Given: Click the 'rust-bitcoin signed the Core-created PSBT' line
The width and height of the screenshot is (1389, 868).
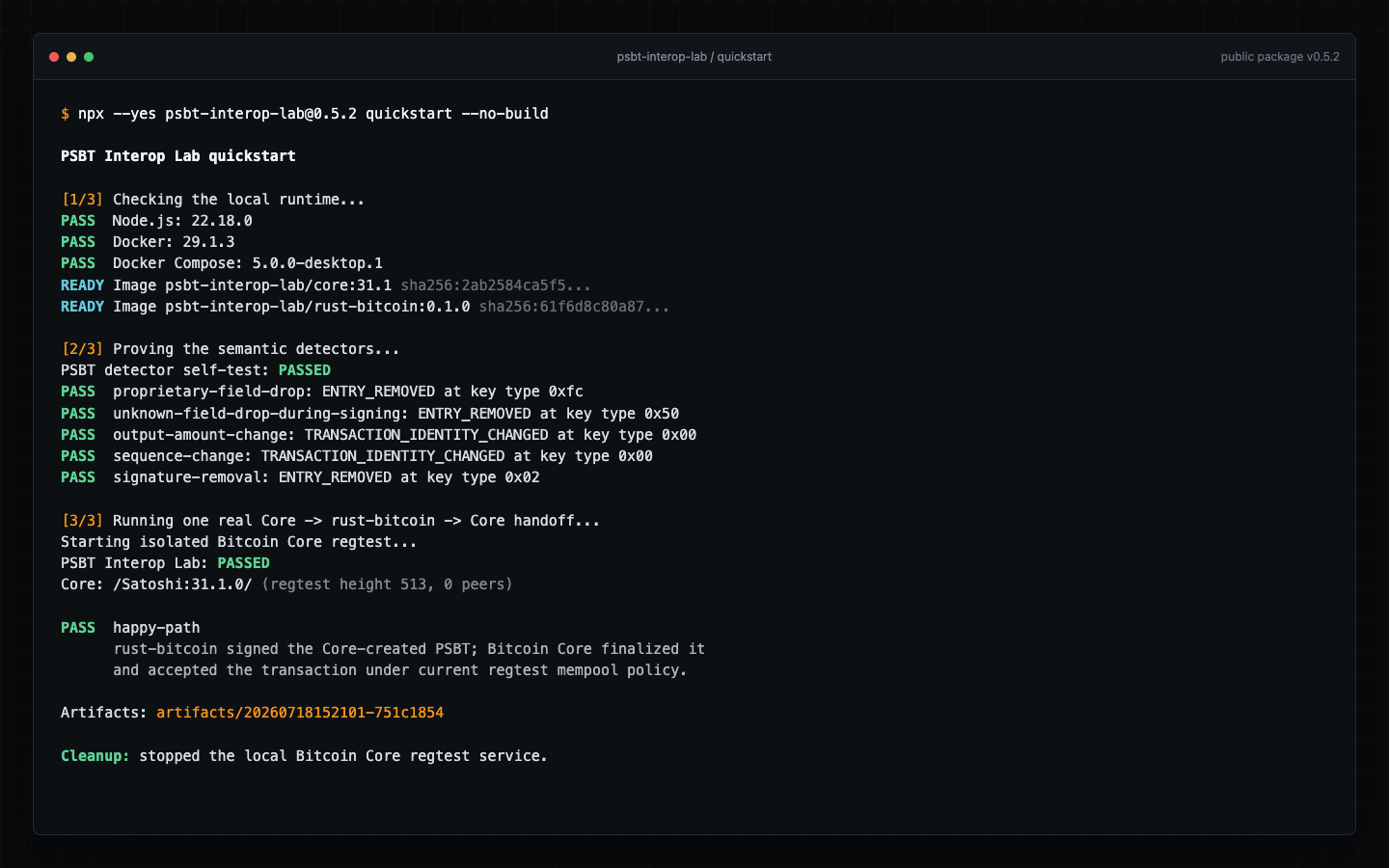Looking at the screenshot, I should [409, 649].
